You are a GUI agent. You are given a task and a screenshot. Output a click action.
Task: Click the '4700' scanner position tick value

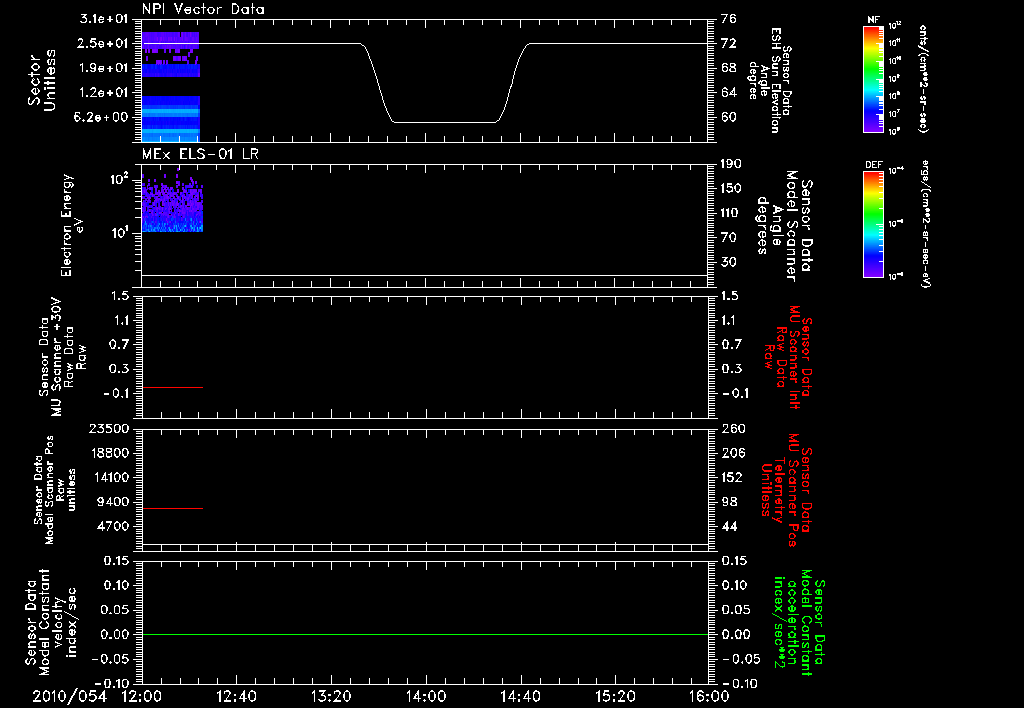click(112, 526)
